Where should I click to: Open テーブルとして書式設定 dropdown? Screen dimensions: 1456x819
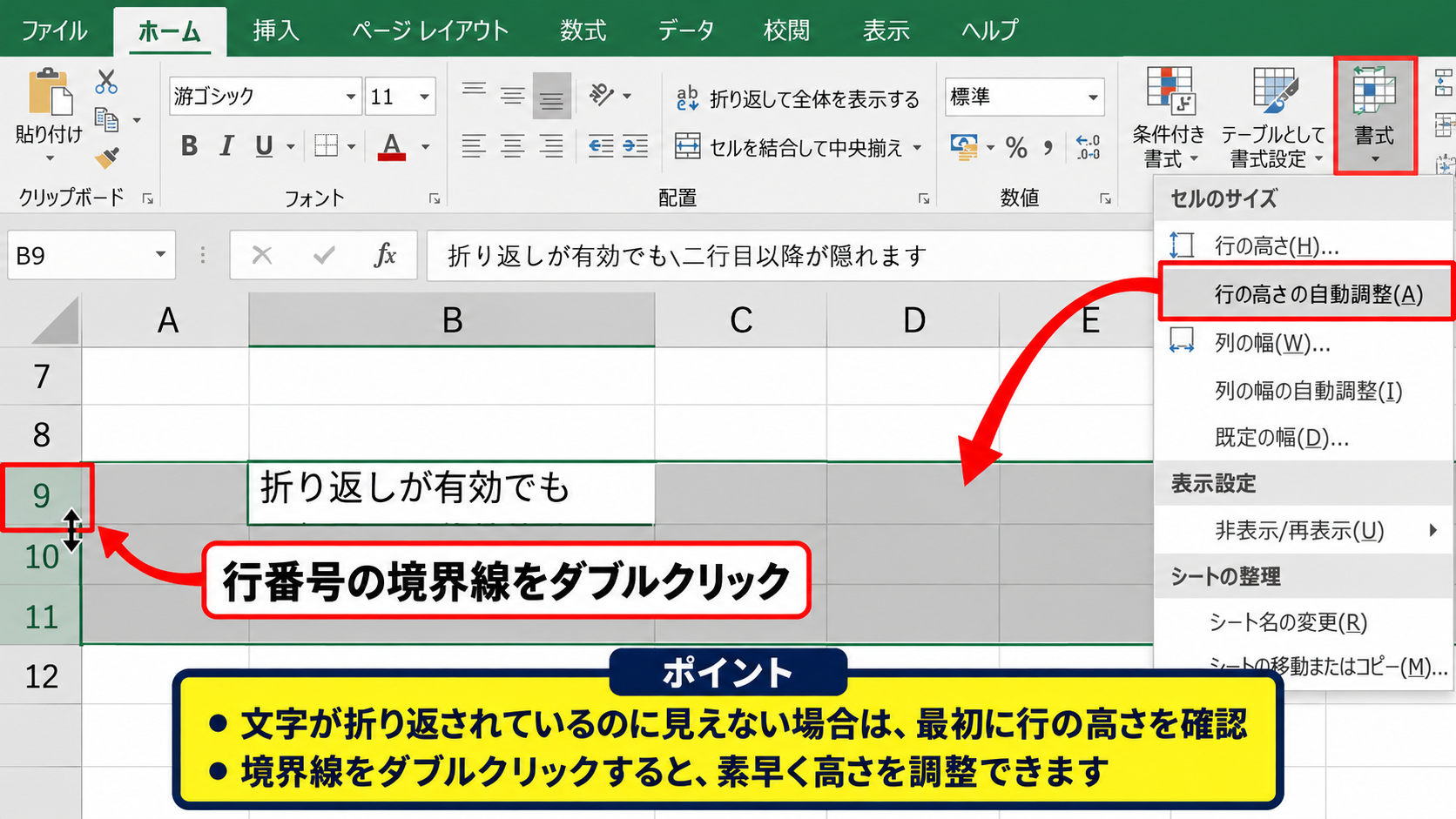tap(1273, 117)
